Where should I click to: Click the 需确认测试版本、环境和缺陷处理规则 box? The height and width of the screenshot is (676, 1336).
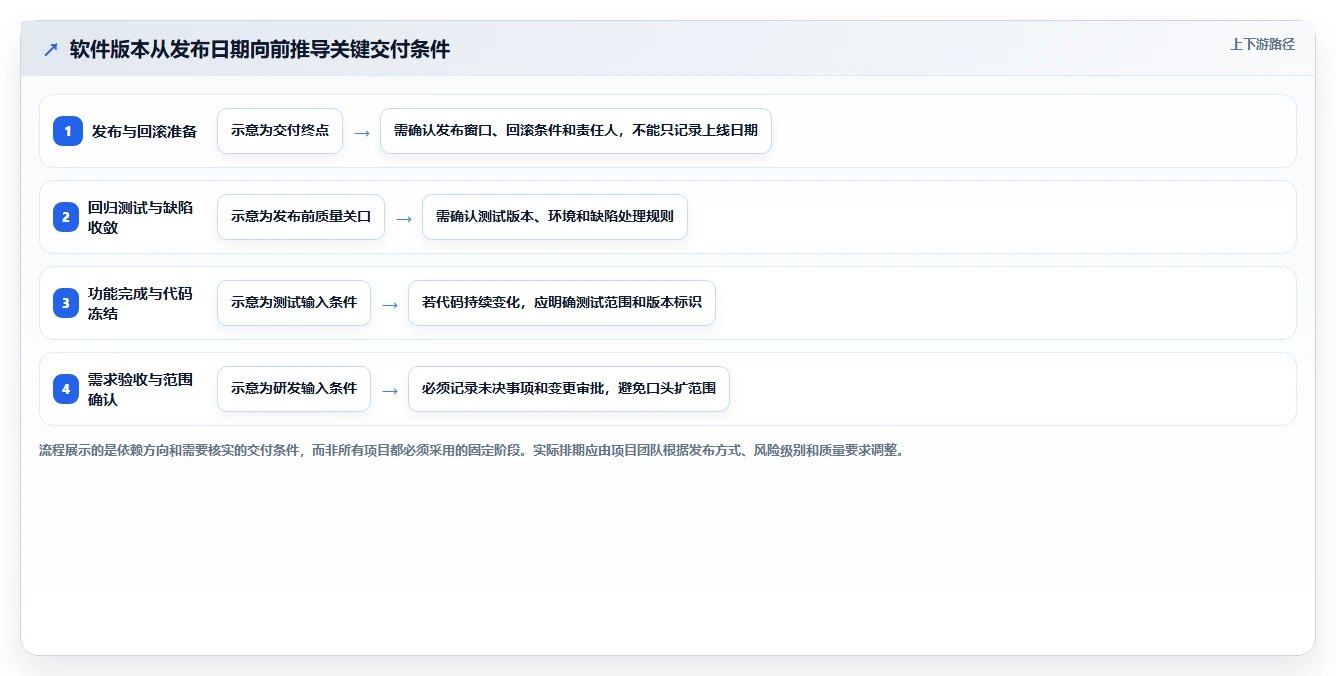coord(555,217)
